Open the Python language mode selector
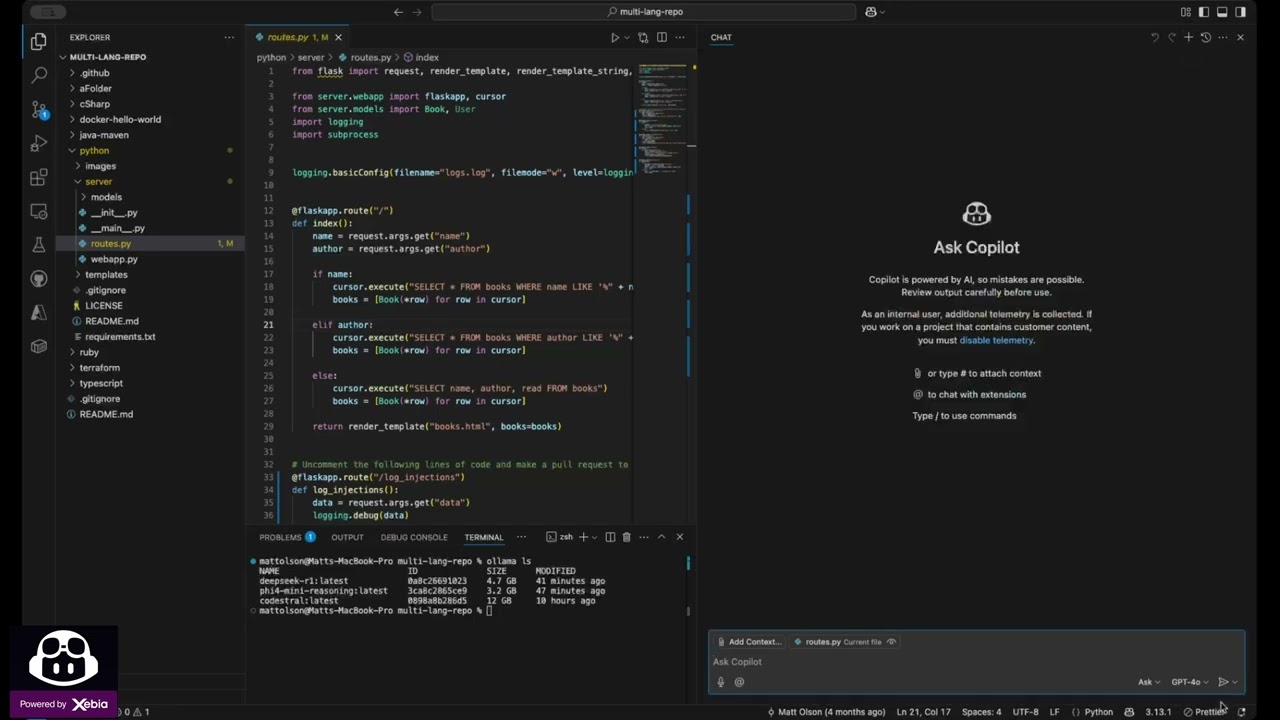1280x720 pixels. coord(1098,712)
